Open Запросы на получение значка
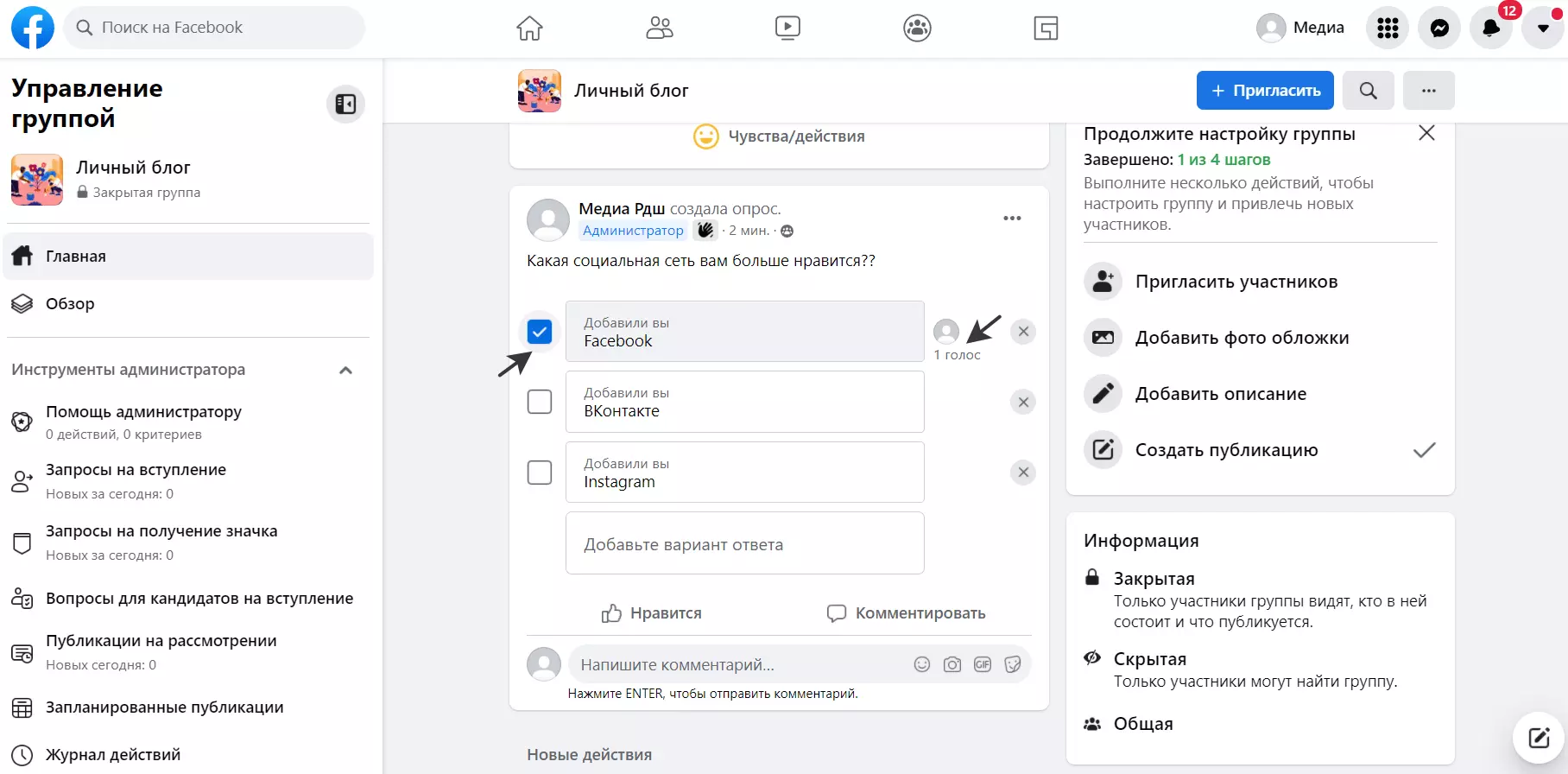Screen dimensions: 1568x774 click(x=188, y=542)
